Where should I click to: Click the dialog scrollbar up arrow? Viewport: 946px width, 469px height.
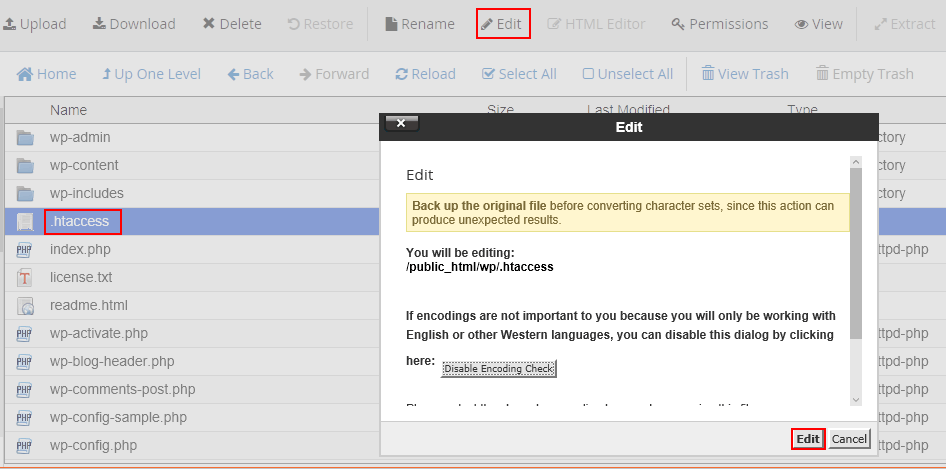[856, 162]
